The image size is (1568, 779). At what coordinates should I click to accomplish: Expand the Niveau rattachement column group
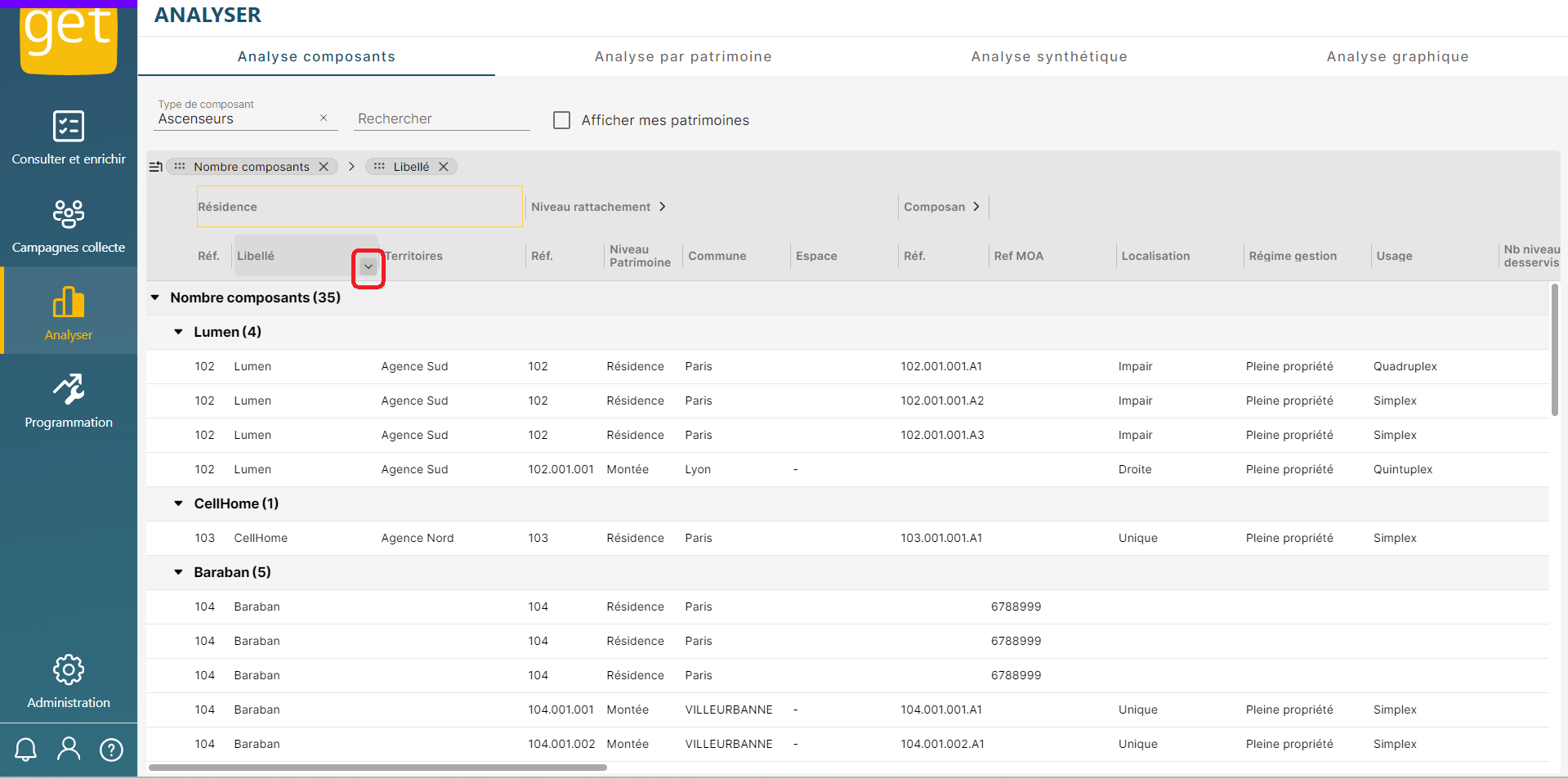click(x=663, y=207)
